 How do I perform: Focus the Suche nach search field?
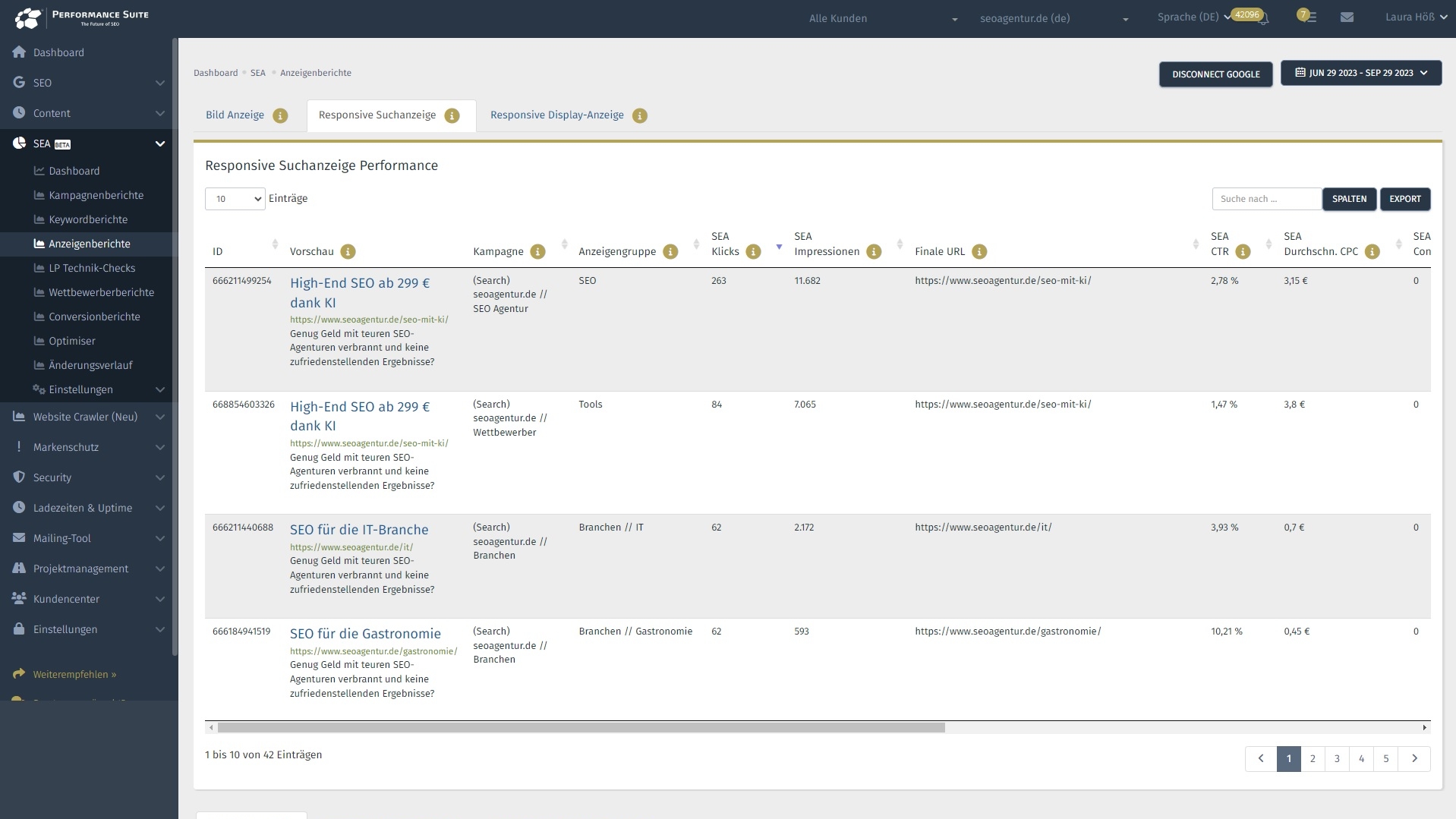(1266, 199)
